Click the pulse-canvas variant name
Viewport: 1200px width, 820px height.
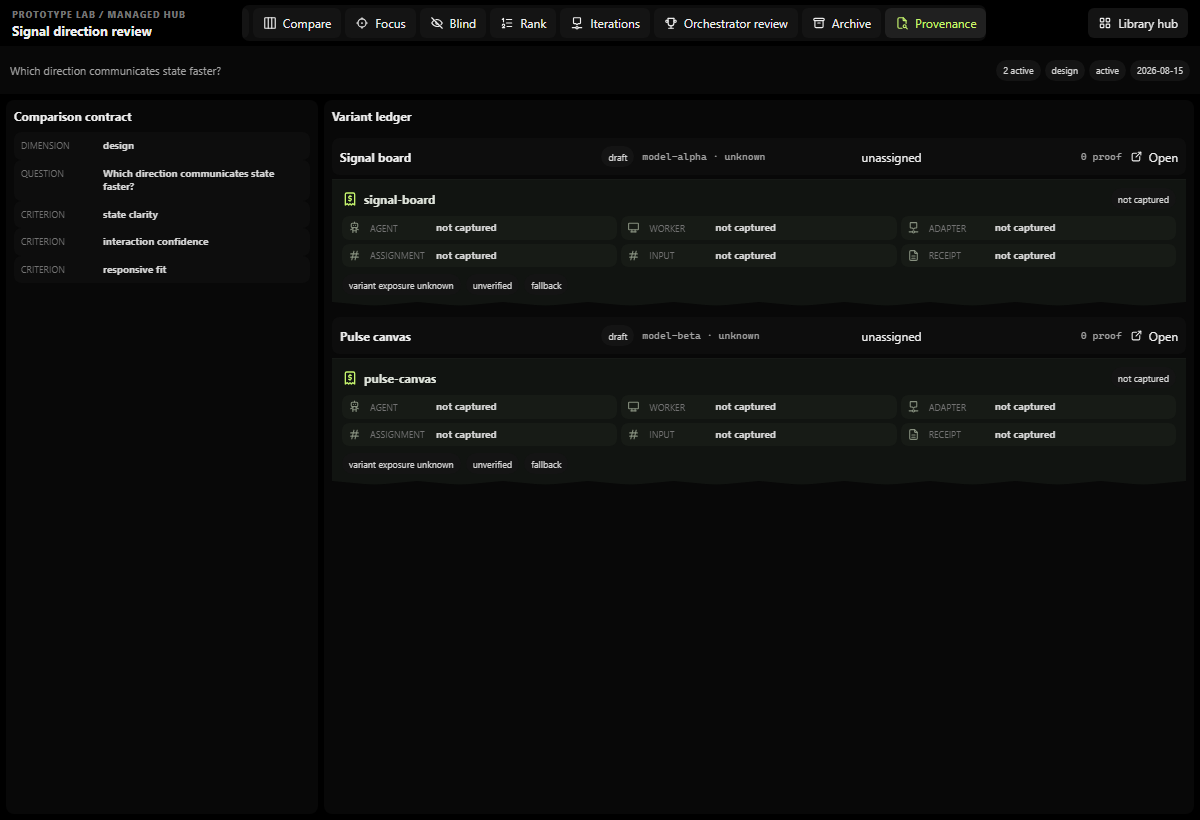[399, 379]
